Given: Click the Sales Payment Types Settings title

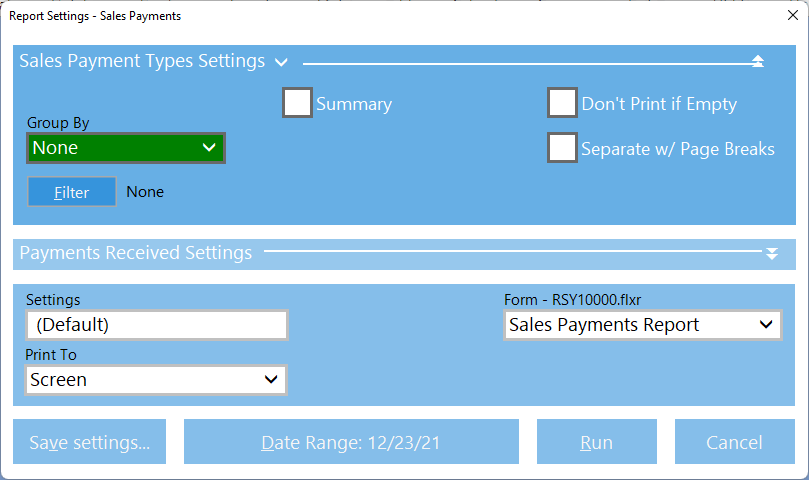Looking at the screenshot, I should point(142,62).
